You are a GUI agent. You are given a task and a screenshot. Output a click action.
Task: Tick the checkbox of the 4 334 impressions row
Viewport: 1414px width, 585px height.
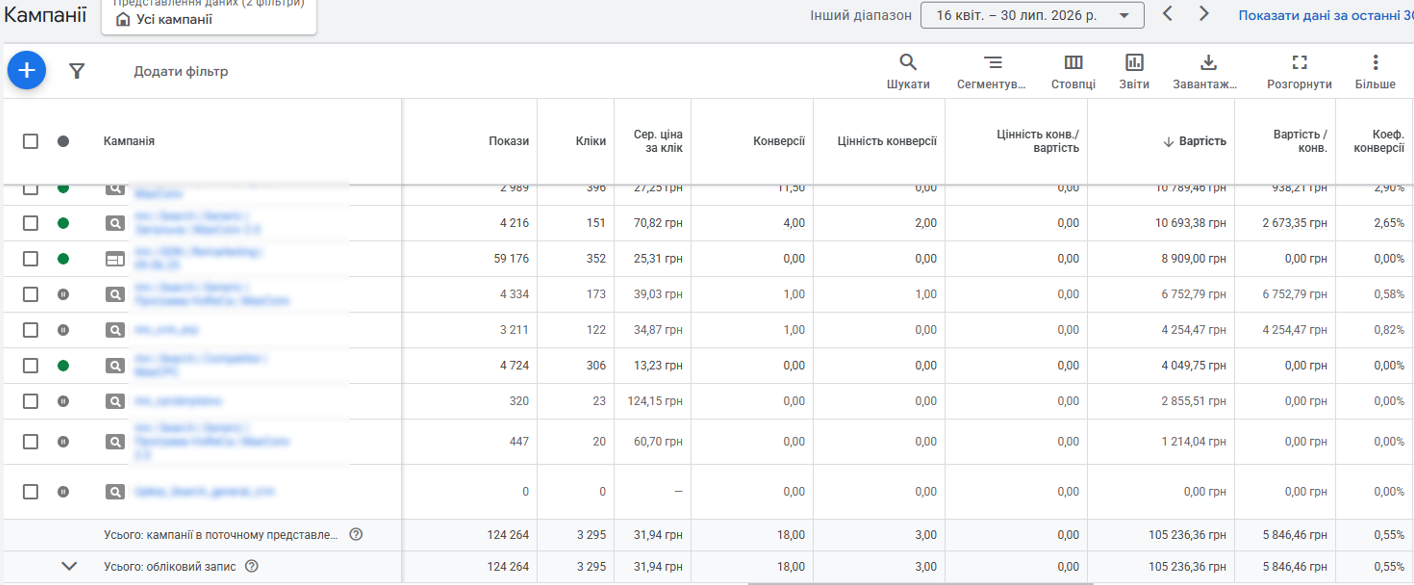(30, 294)
